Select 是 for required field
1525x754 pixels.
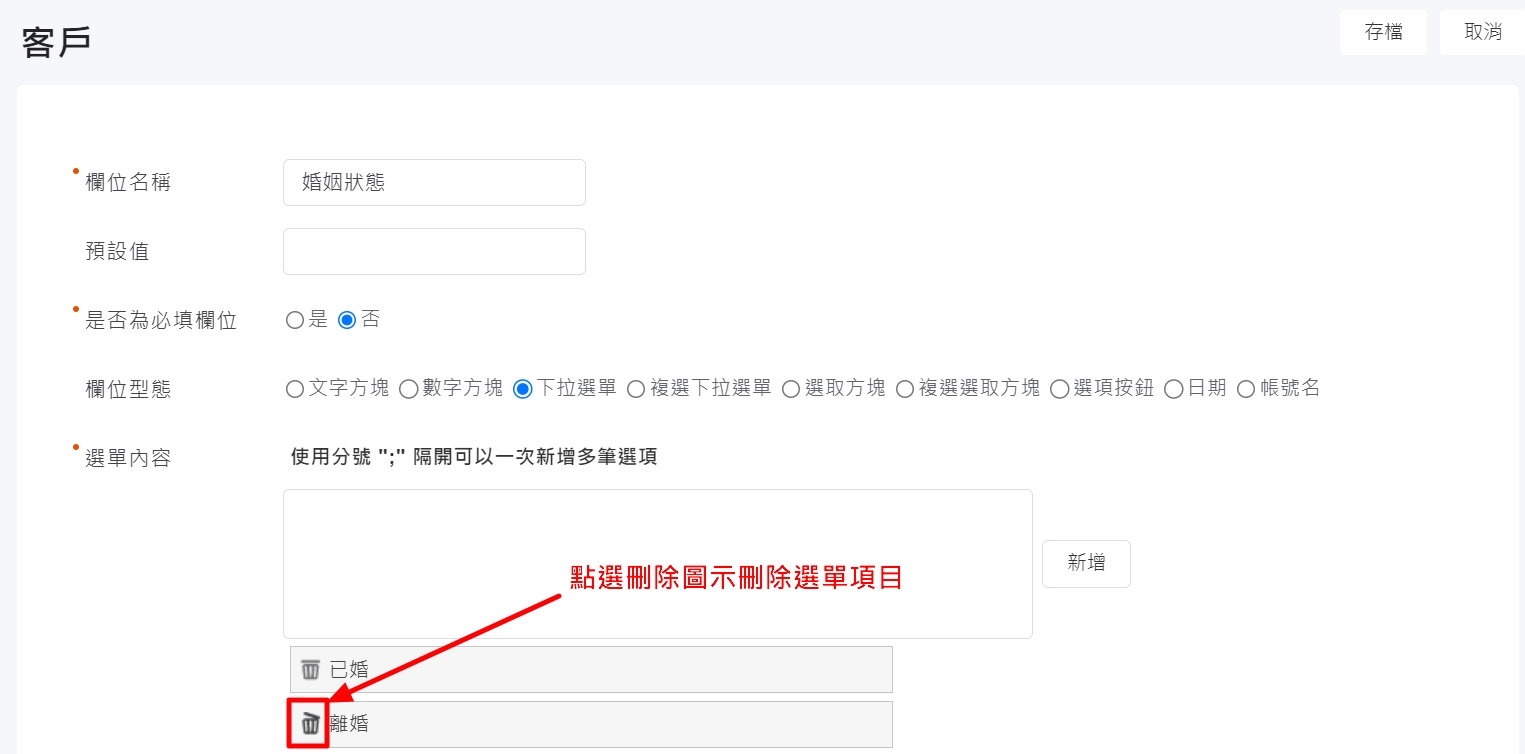tap(295, 320)
